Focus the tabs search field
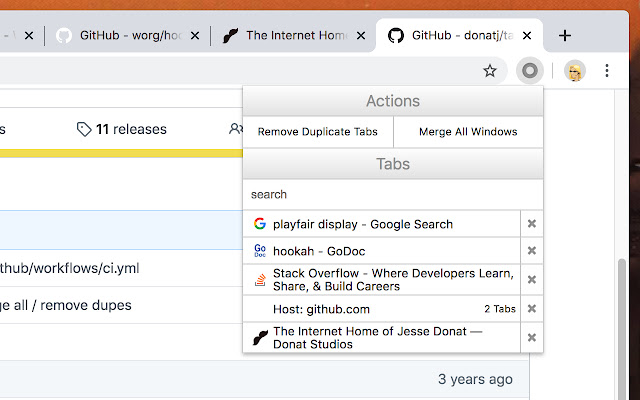 tap(392, 194)
